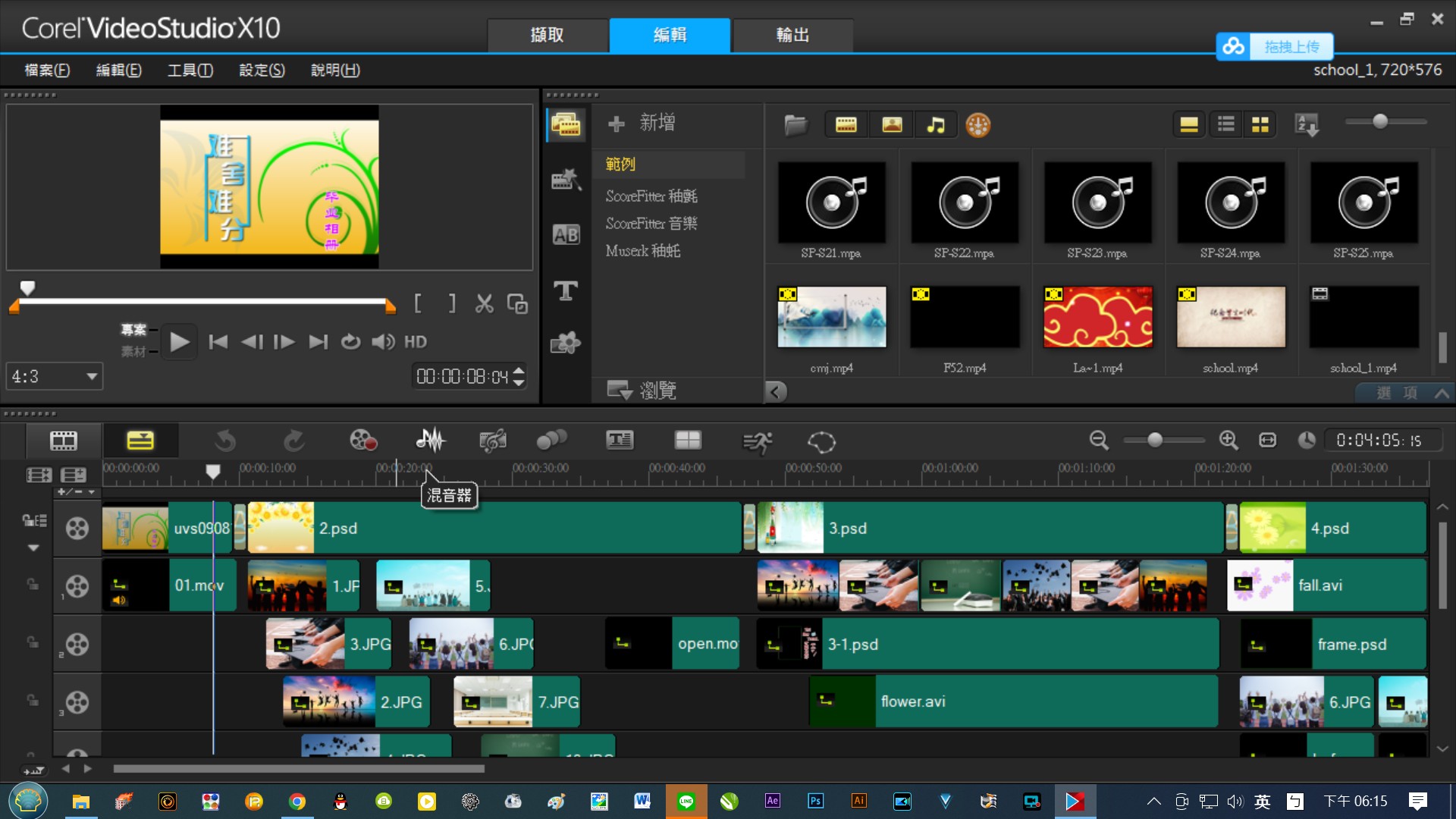This screenshot has width=1456, height=819.
Task: Click the Mark-out bracket button
Action: click(452, 304)
